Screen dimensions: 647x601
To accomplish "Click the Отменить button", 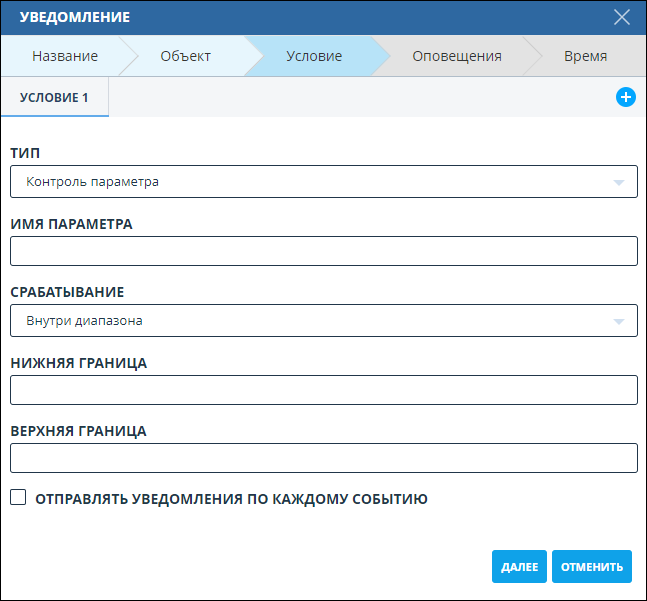I will [592, 566].
